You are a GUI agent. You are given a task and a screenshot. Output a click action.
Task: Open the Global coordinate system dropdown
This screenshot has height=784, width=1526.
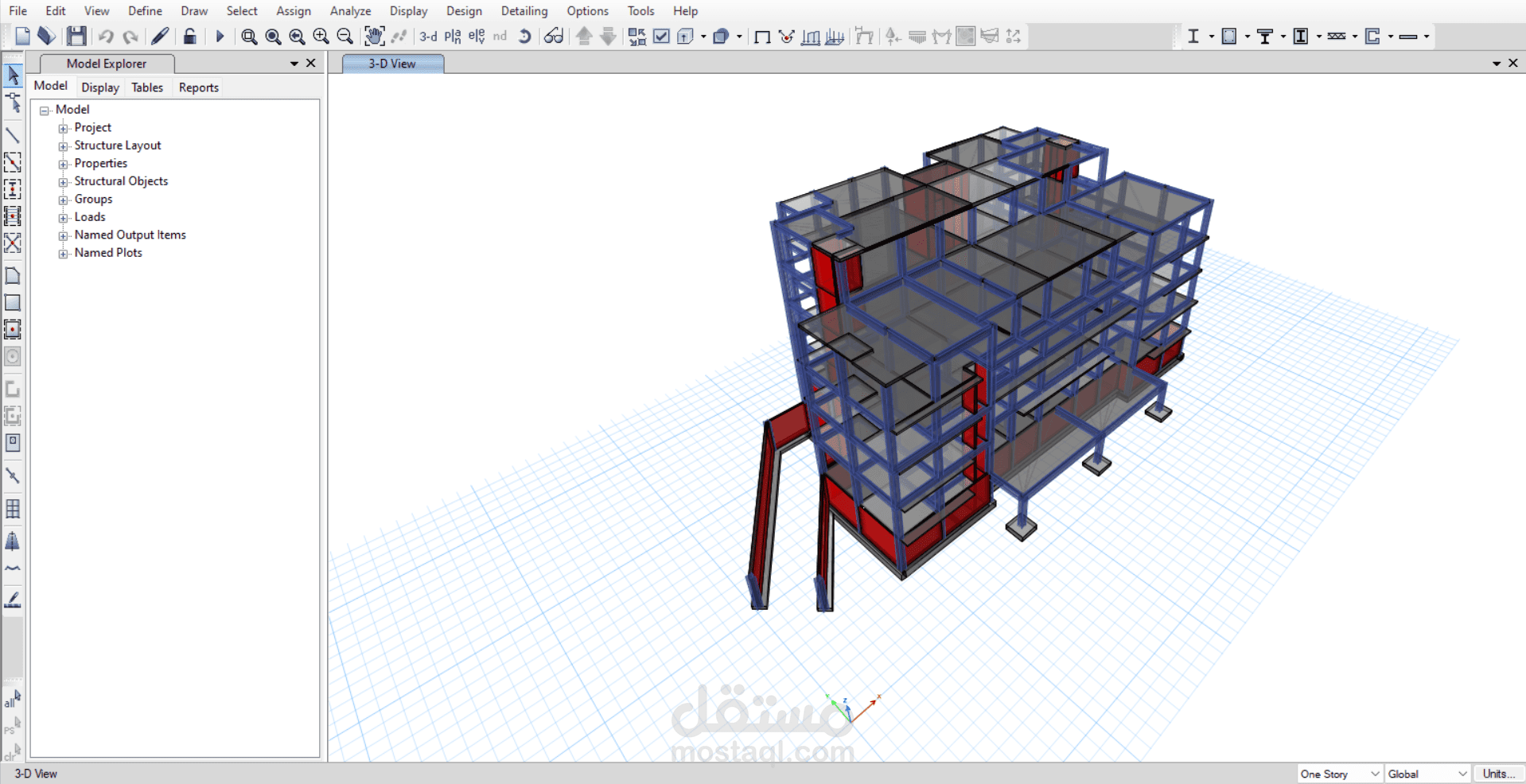pos(1427,774)
